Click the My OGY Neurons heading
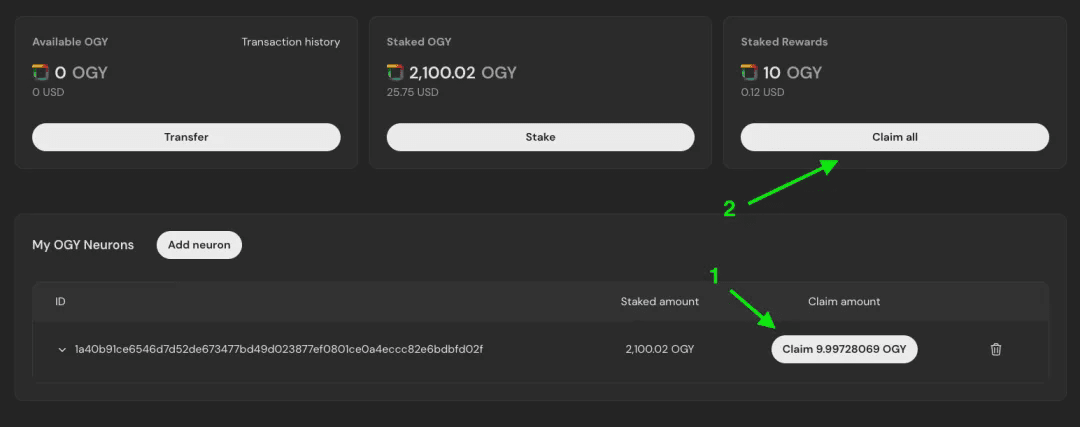Image resolution: width=1080 pixels, height=427 pixels. [83, 245]
